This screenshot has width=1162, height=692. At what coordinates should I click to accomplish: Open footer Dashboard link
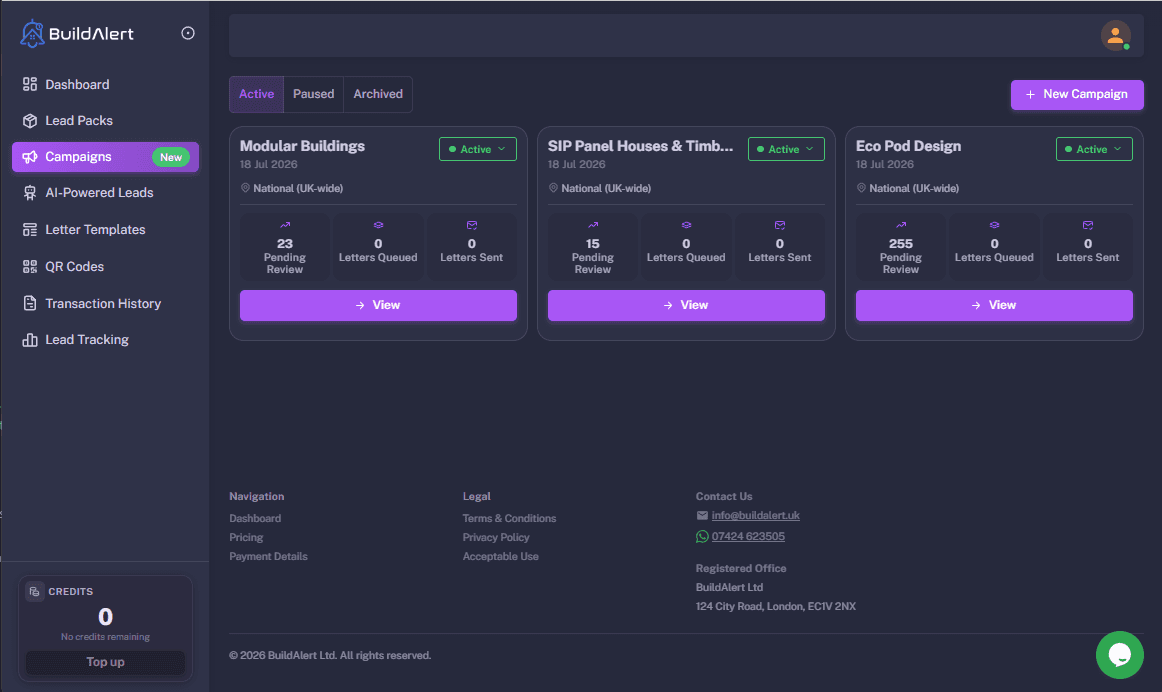pyautogui.click(x=255, y=519)
